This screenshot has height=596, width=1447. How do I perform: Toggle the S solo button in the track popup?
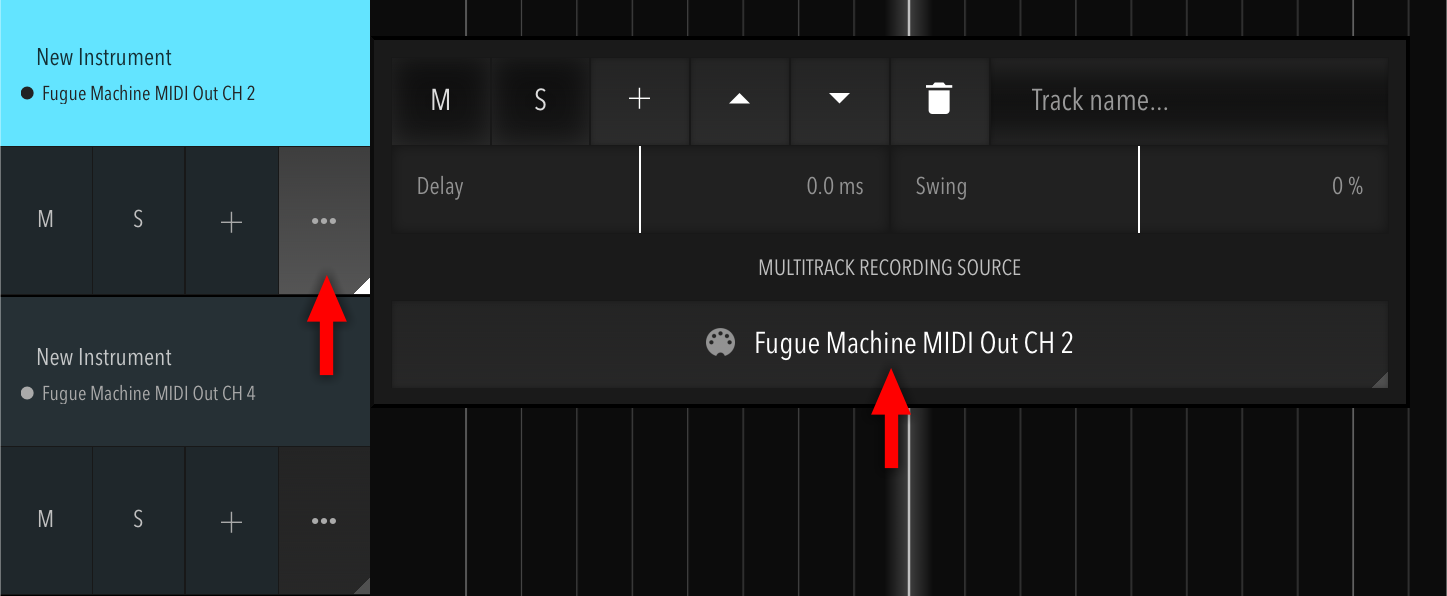(540, 100)
